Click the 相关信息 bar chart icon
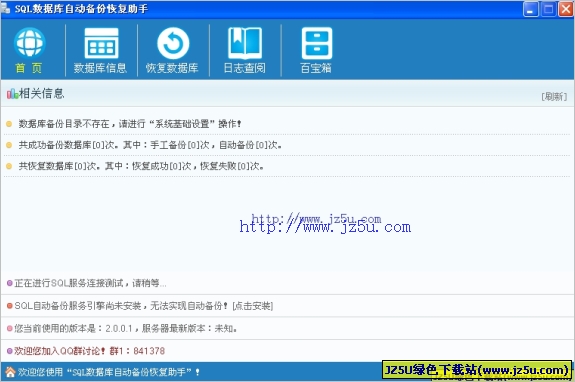Viewport: 575px width, 382px height. click(x=12, y=94)
